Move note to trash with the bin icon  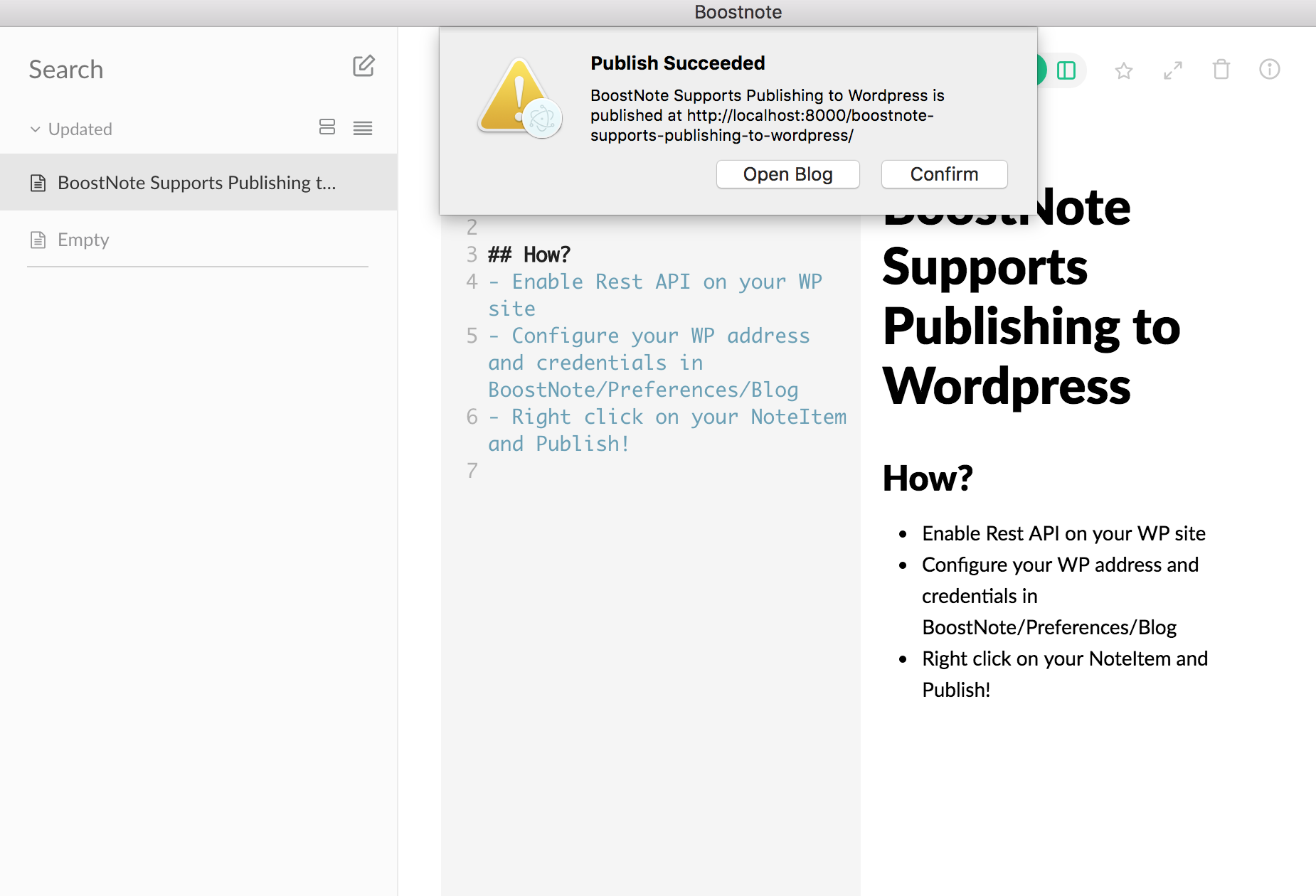1221,69
